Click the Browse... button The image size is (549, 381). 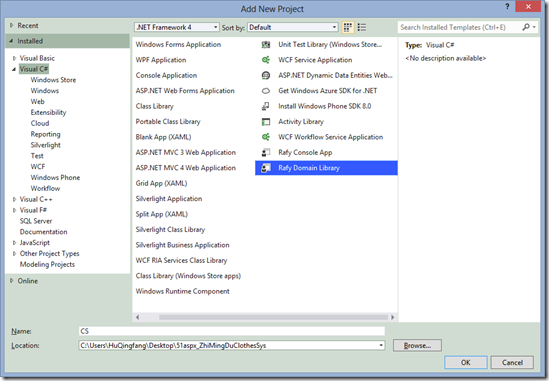[x=417, y=345]
